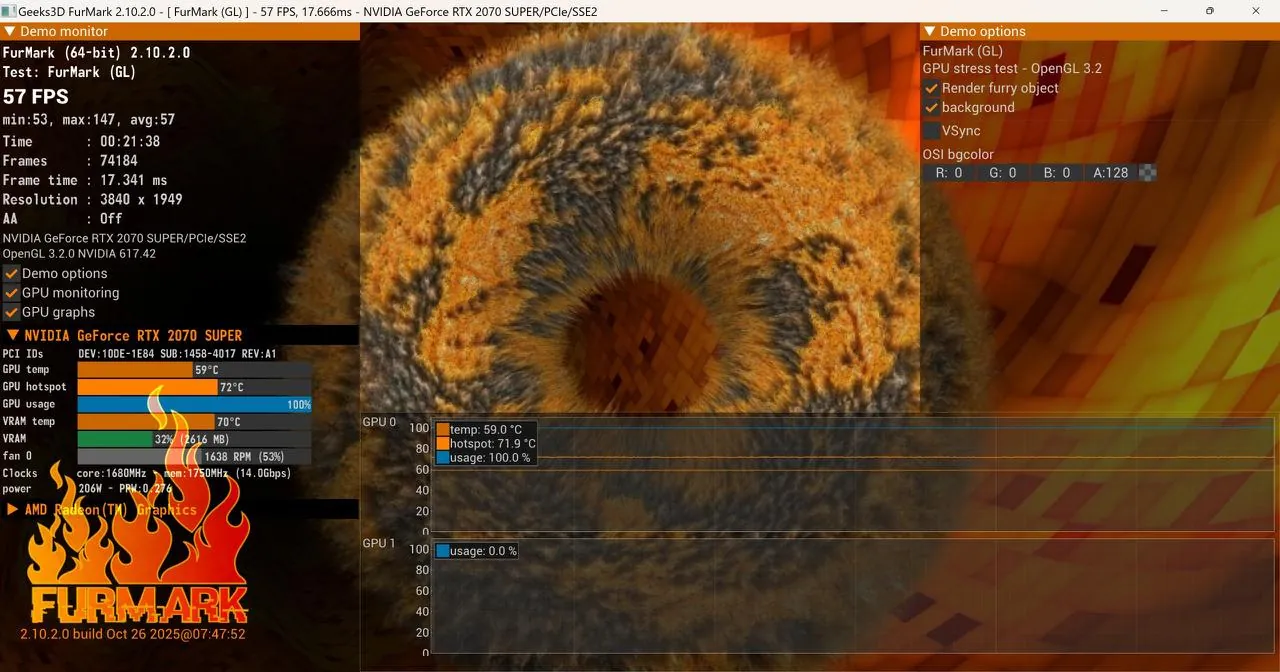Click the PCI IDs DEV:10DE-1E84 line
The width and height of the screenshot is (1280, 672).
[x=140, y=353]
